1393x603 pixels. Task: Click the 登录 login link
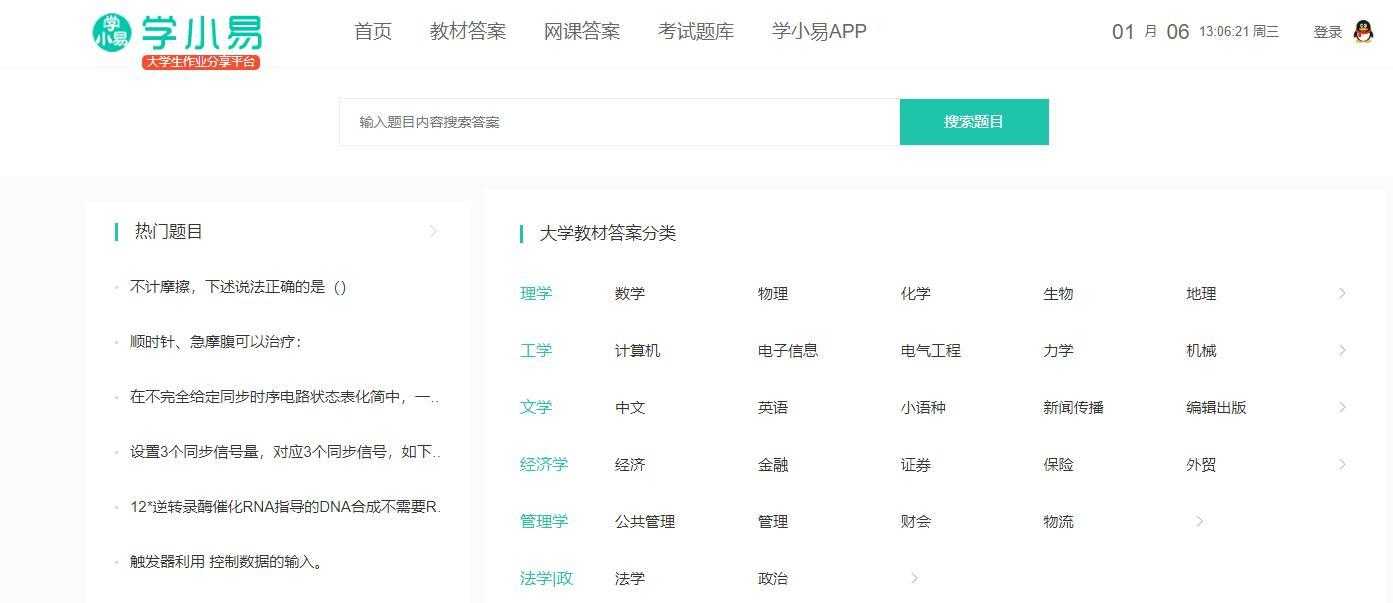click(x=1327, y=31)
